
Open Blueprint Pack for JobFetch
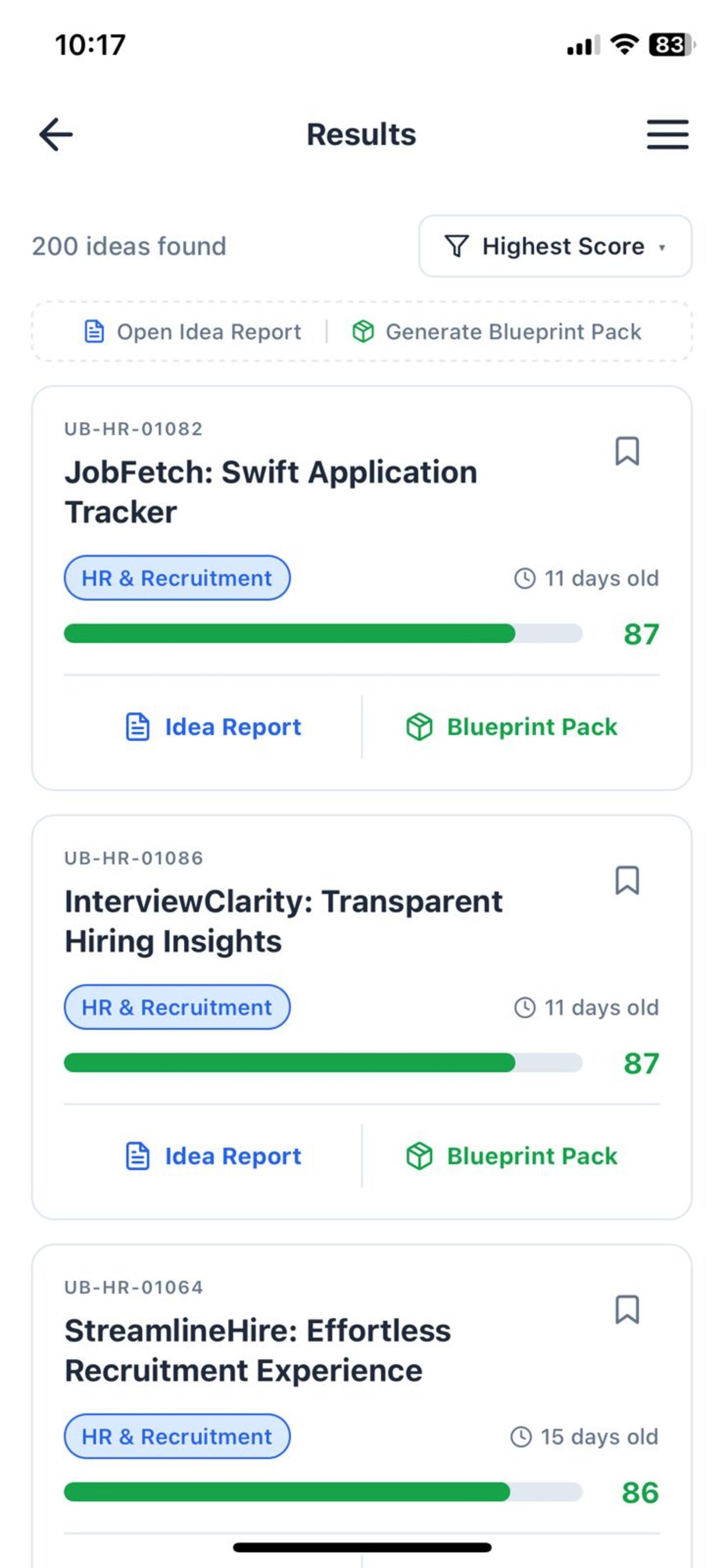click(x=512, y=727)
